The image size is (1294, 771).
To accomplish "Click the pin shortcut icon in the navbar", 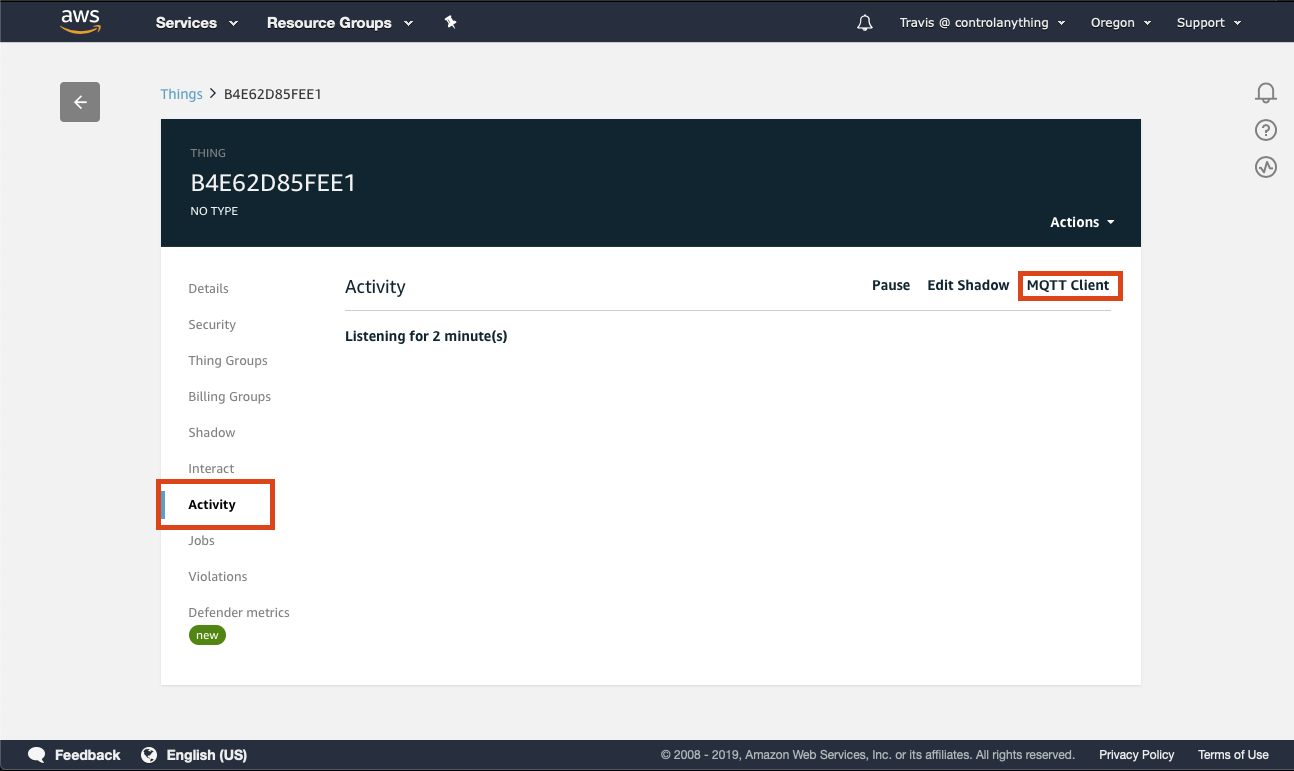I will [x=450, y=21].
